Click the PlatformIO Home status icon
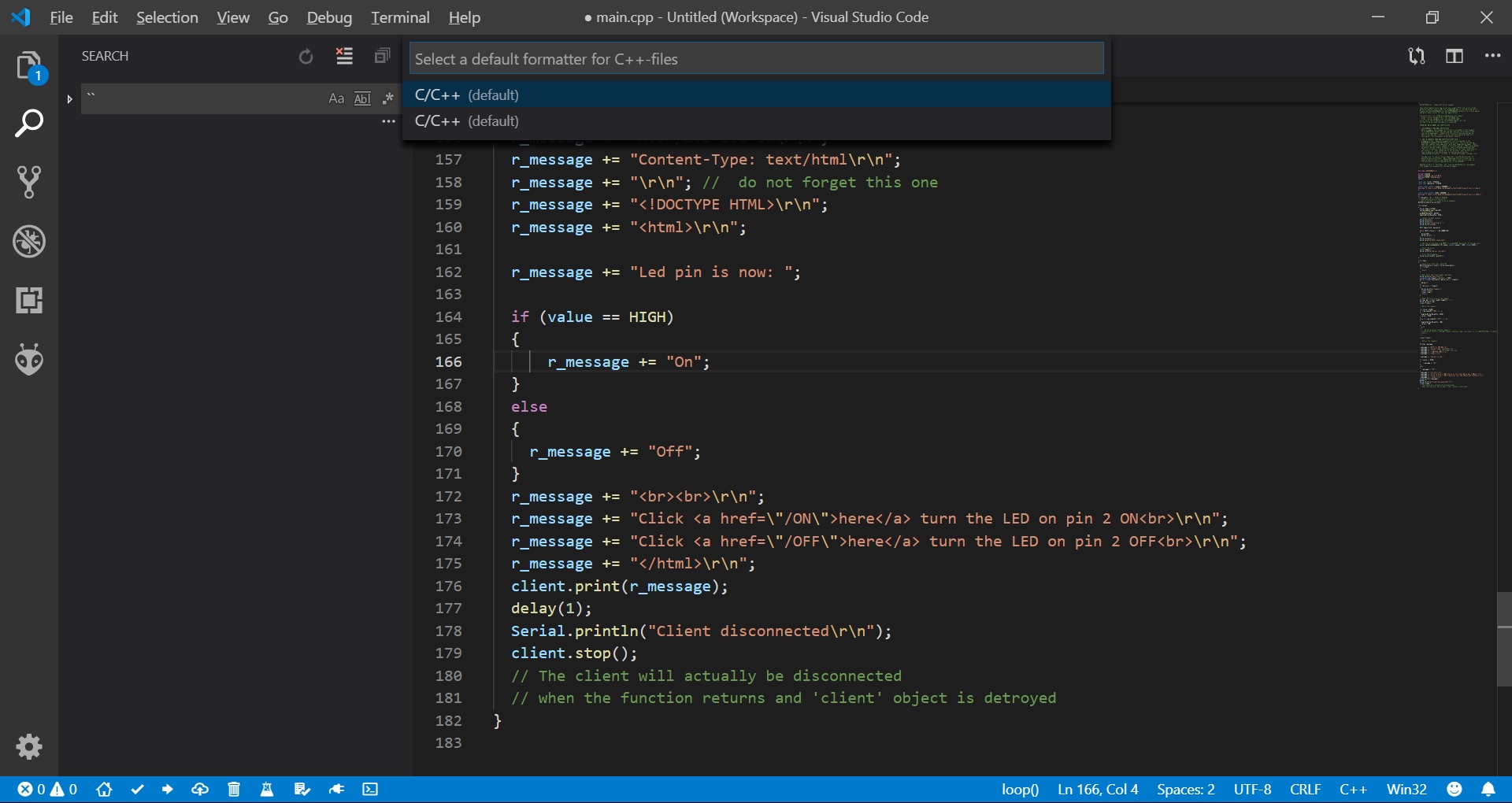This screenshot has height=803, width=1512. (104, 790)
